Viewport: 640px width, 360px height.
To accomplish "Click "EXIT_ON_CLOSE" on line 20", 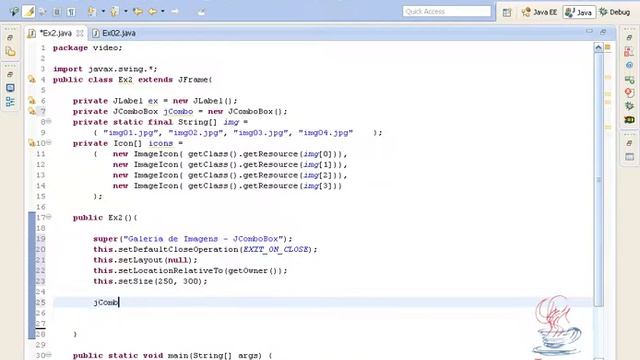I will [x=276, y=249].
